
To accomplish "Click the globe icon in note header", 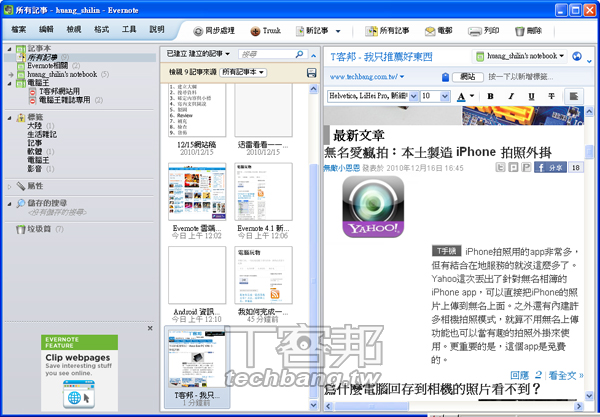I will pos(576,57).
